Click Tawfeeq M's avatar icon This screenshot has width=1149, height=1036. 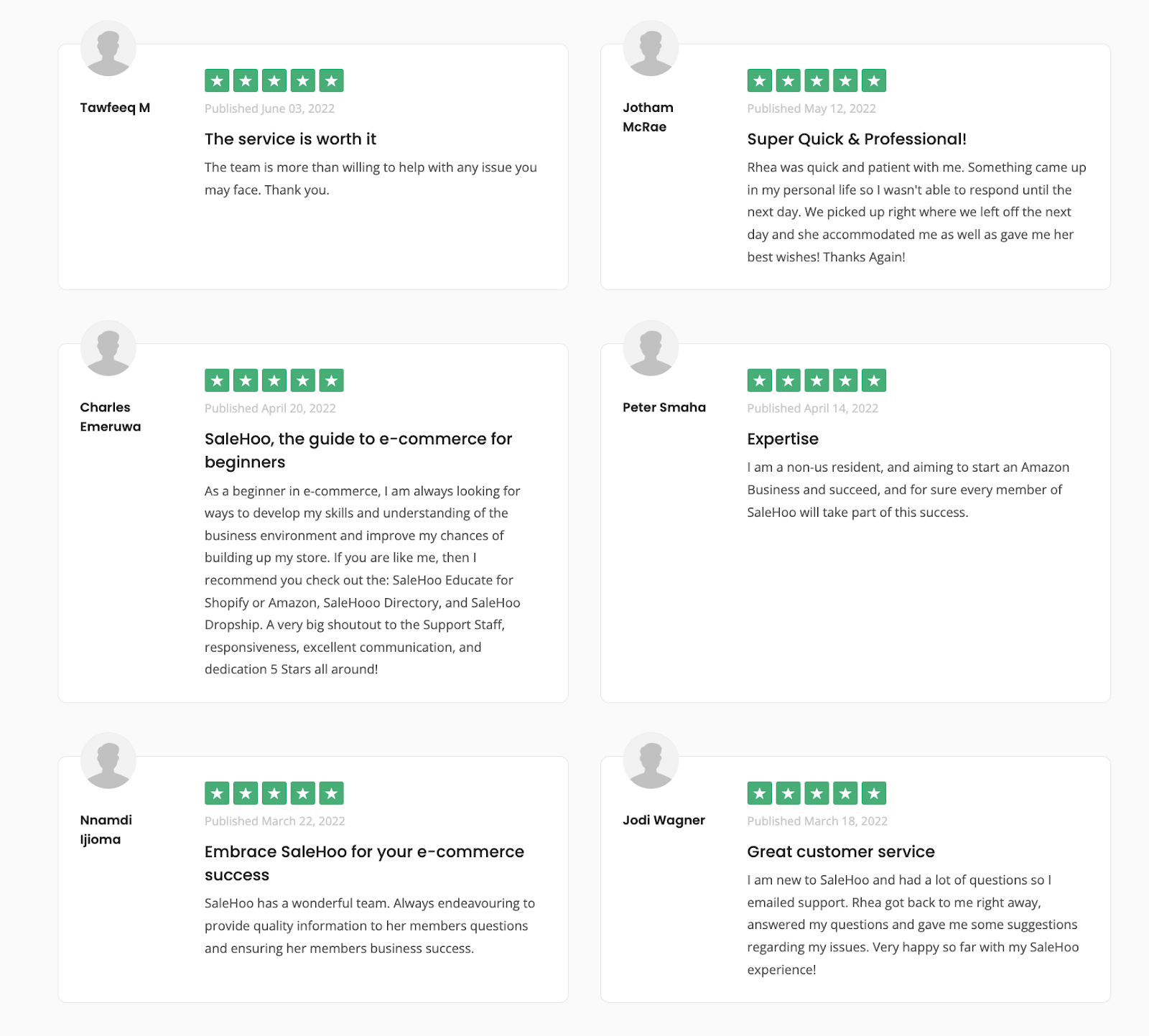(x=108, y=48)
